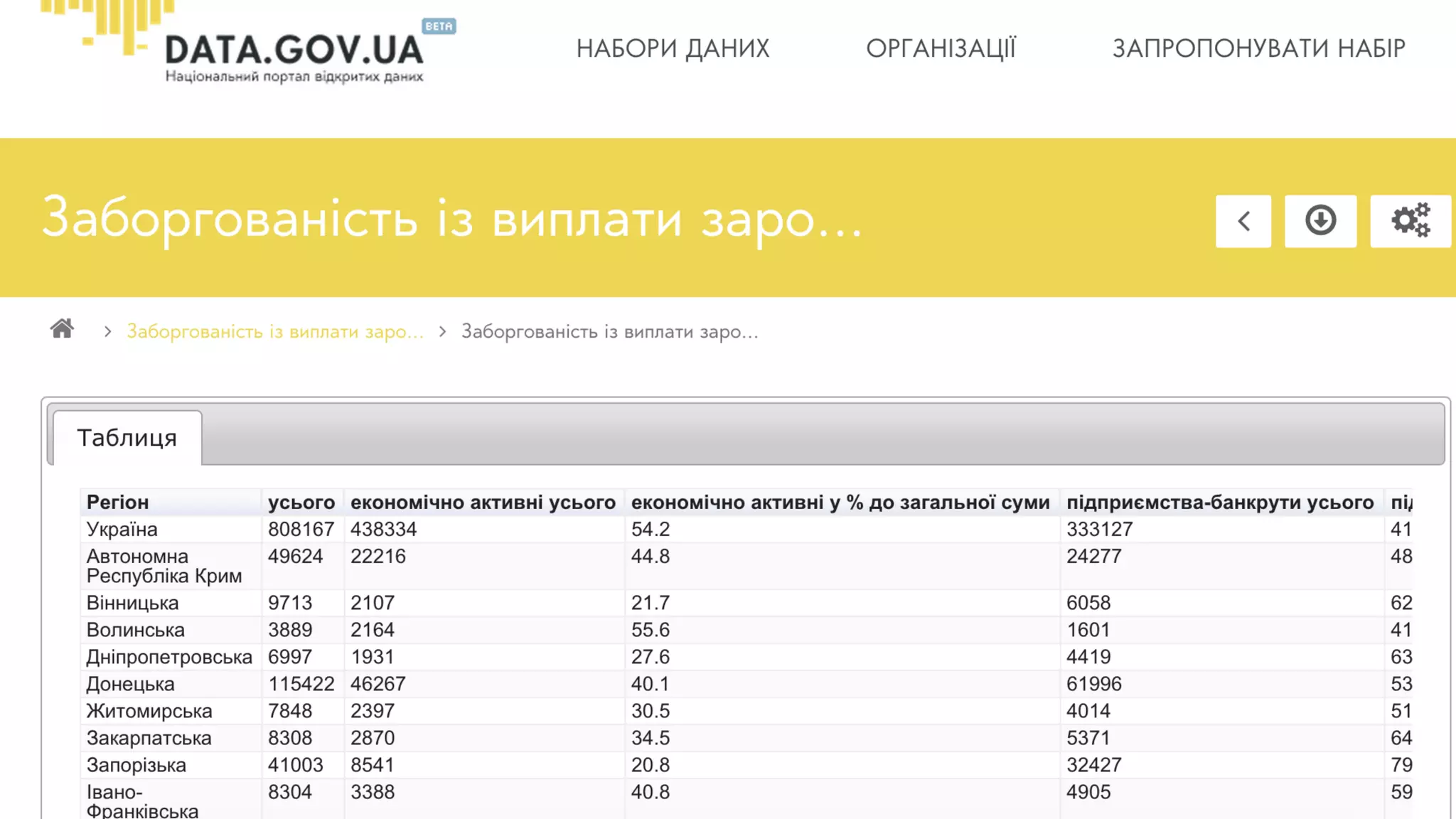Click the gray current-page breadcrumb text
The image size is (1456, 819).
coord(609,331)
